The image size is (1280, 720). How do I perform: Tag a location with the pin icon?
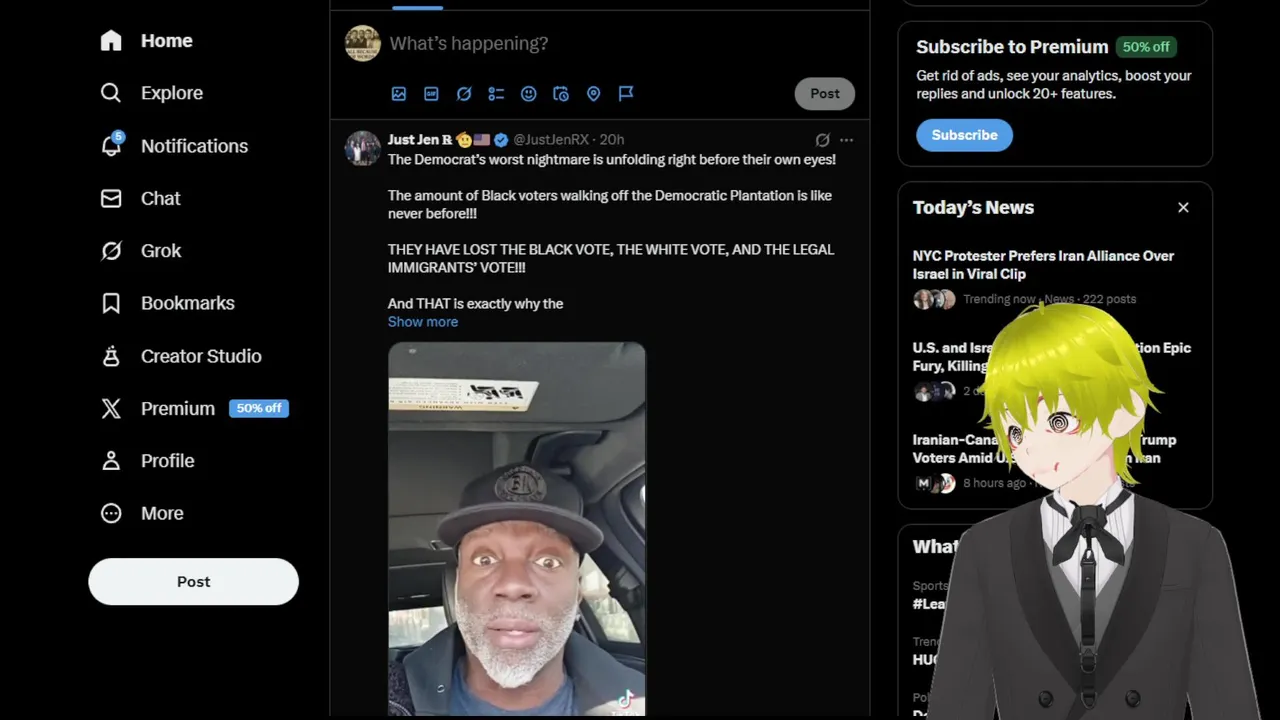tap(593, 94)
